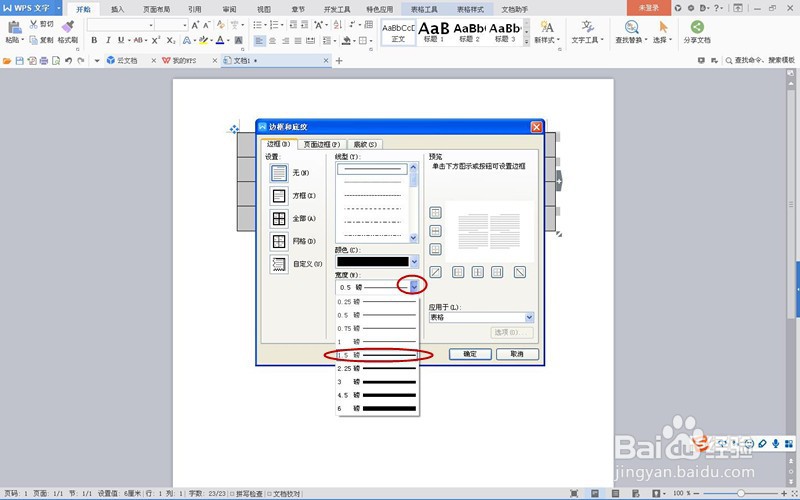Click the sort A-Z icon

(338, 24)
